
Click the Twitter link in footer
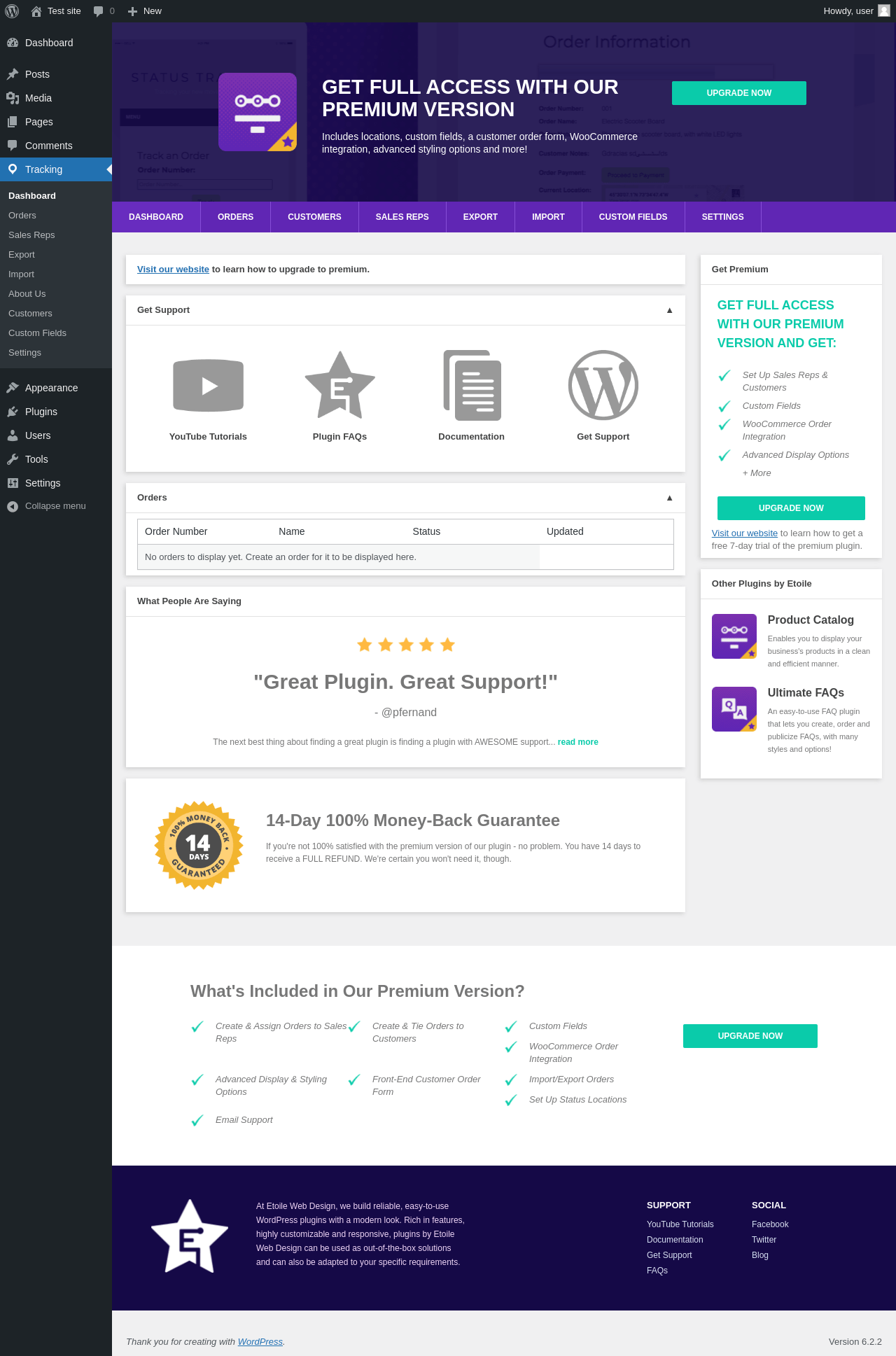[x=764, y=1240]
